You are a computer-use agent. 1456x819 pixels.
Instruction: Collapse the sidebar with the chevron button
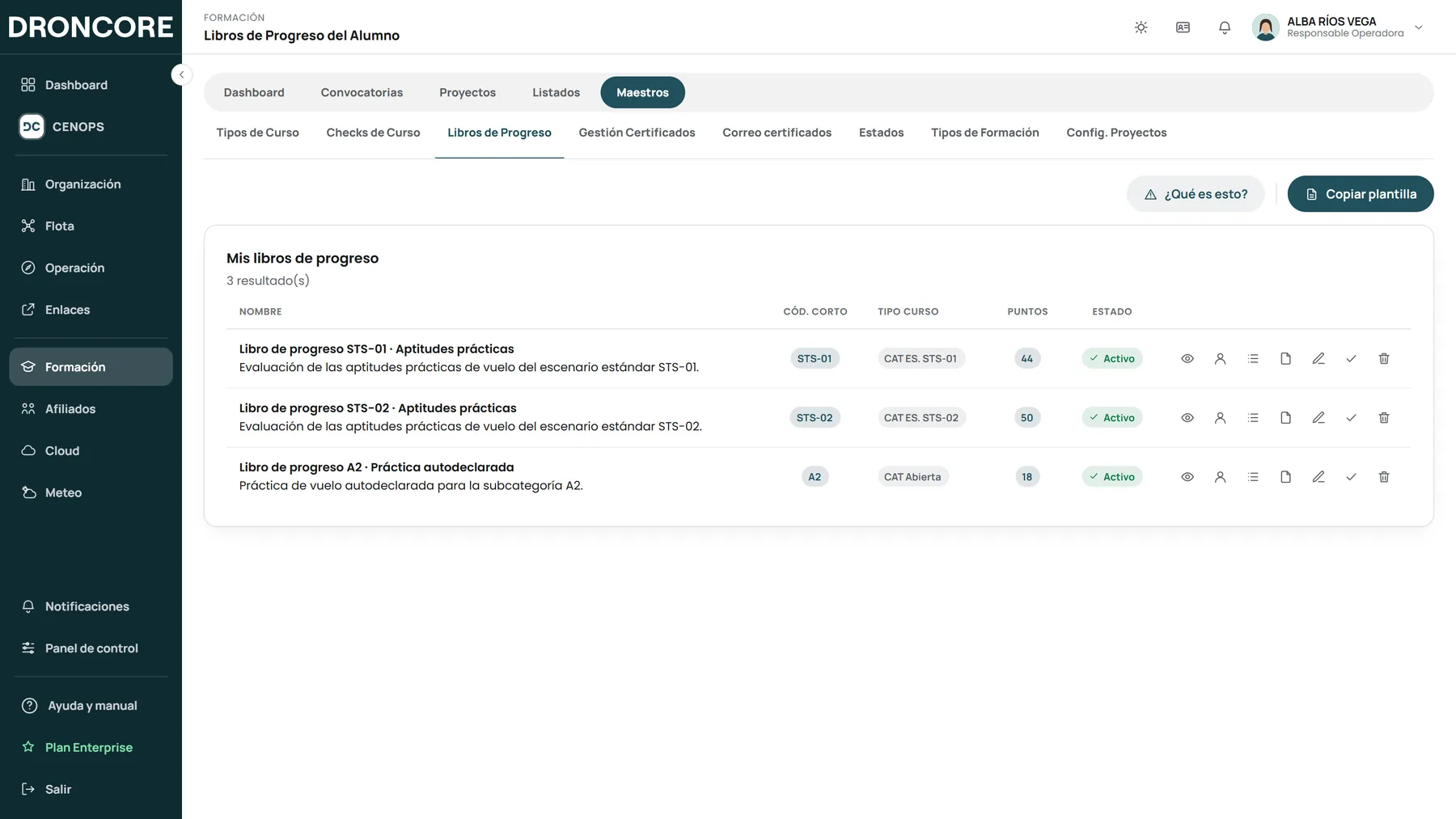click(181, 74)
